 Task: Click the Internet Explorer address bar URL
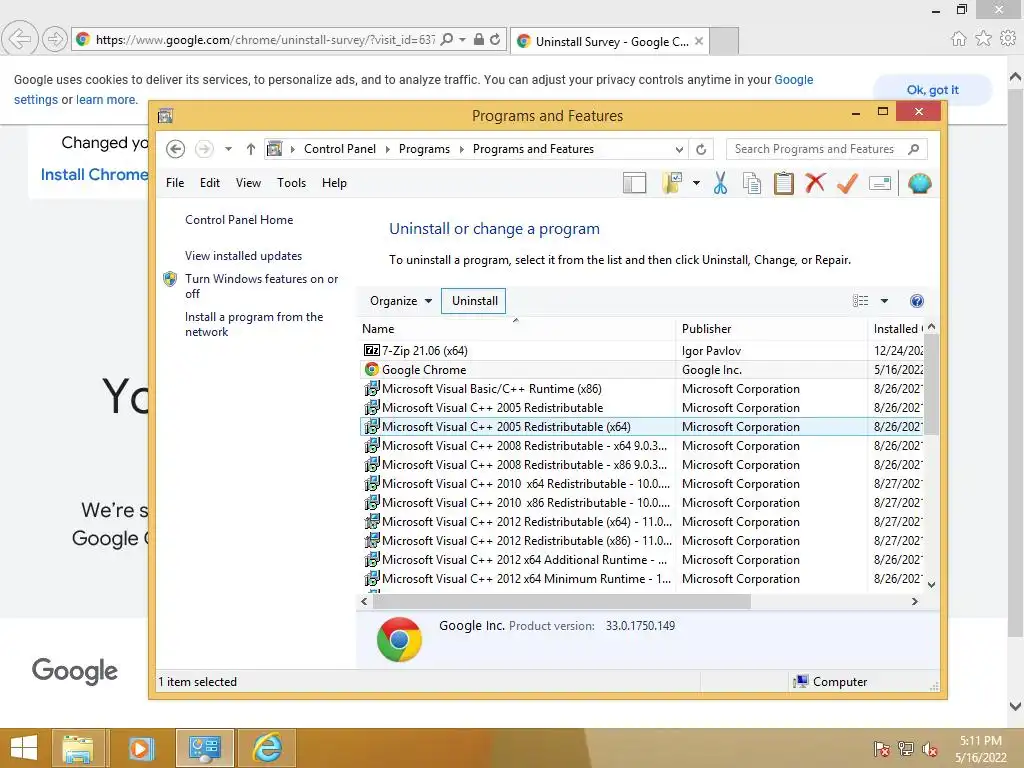[265, 40]
